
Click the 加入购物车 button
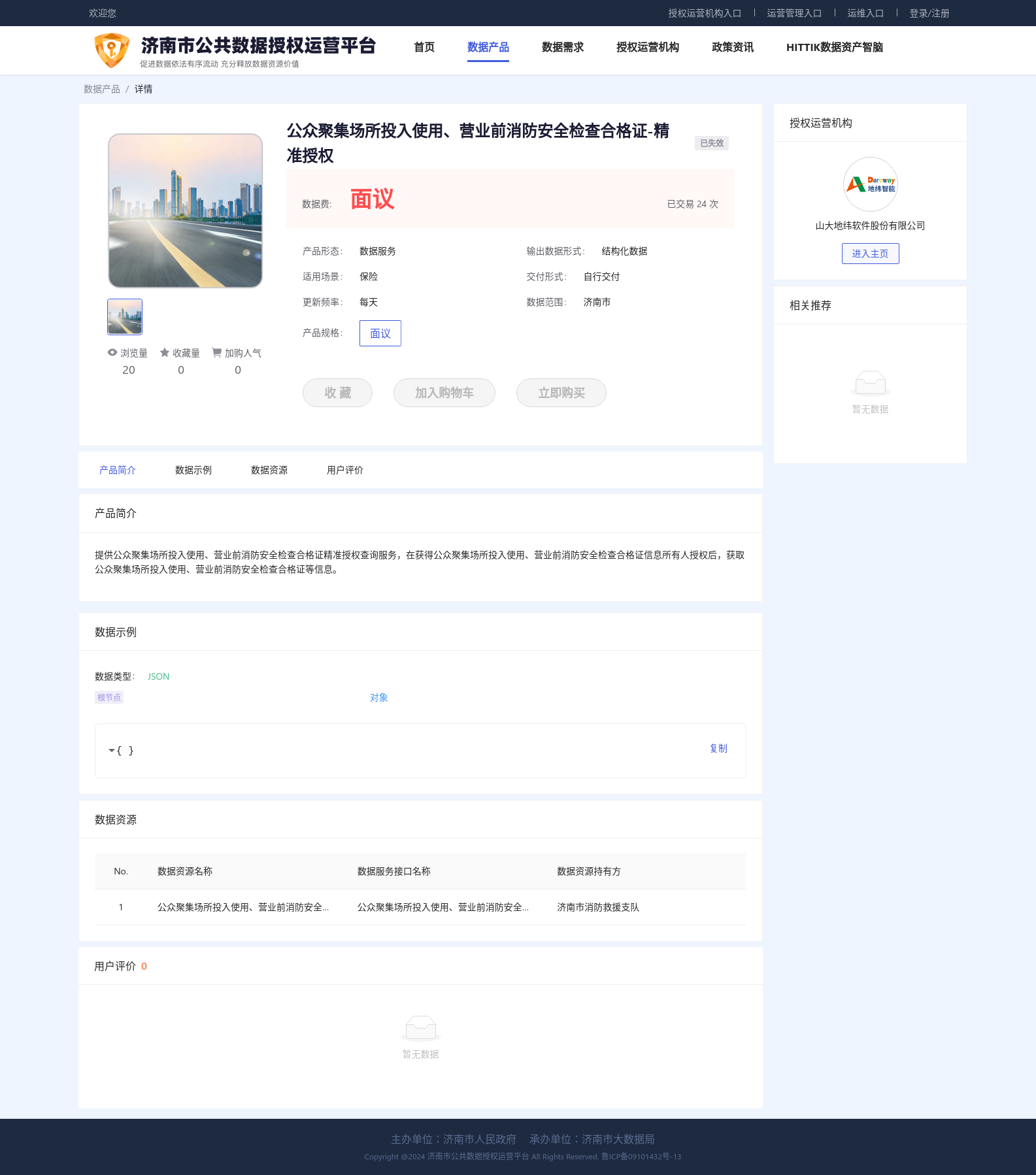(x=444, y=393)
